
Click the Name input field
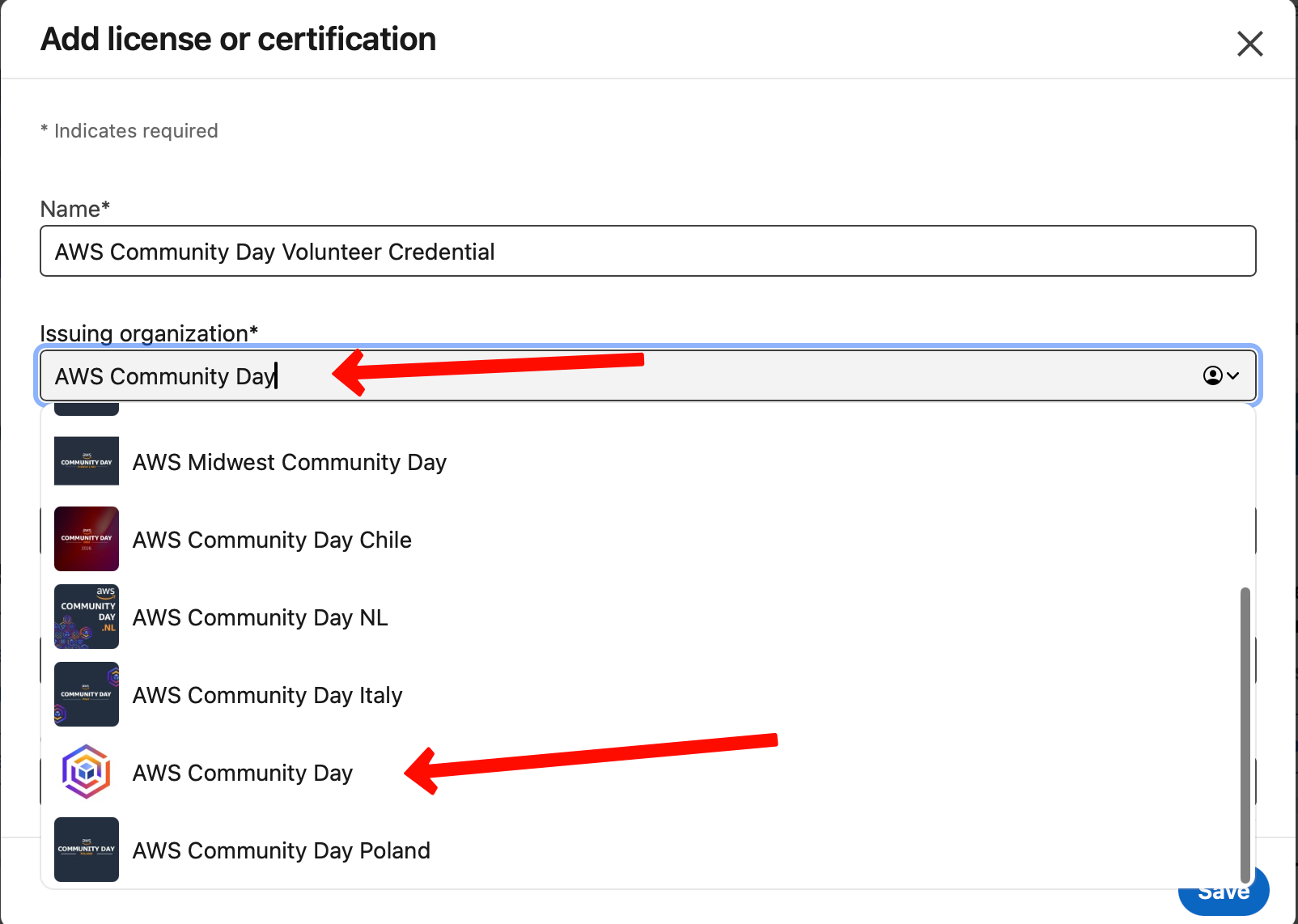(x=647, y=251)
